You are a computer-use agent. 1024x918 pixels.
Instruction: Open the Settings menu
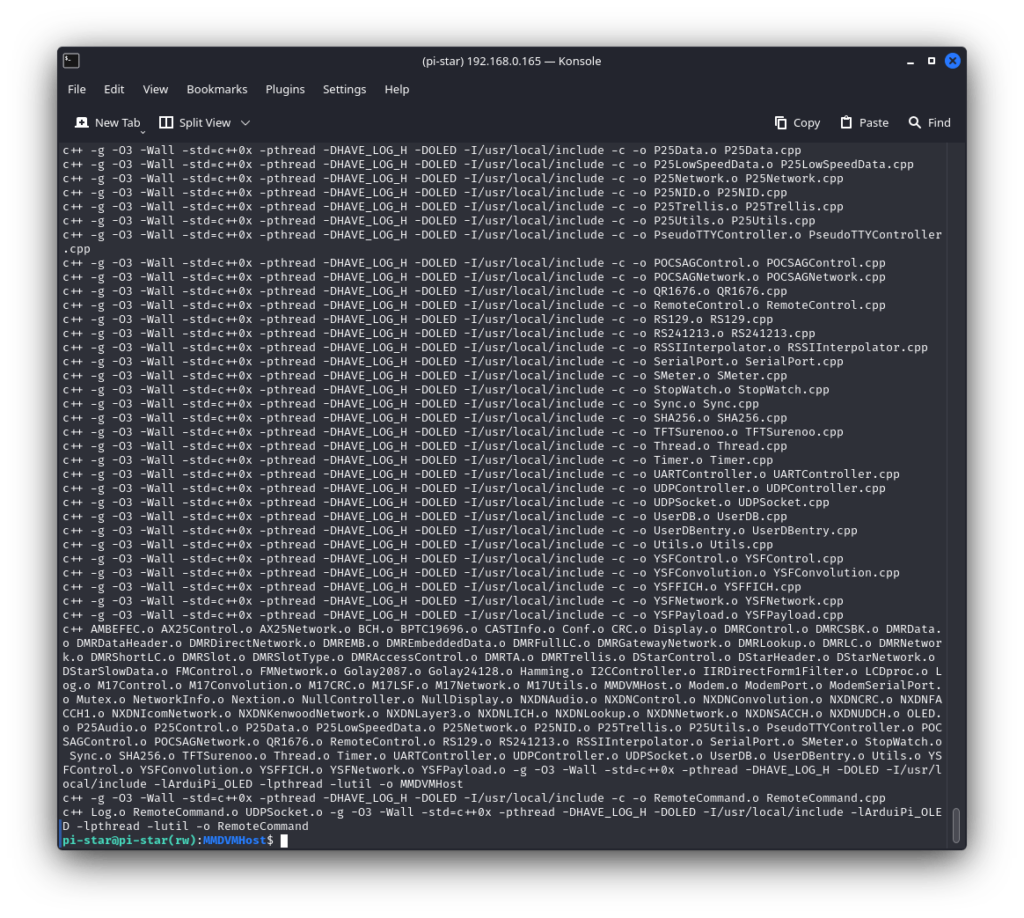[x=344, y=89]
